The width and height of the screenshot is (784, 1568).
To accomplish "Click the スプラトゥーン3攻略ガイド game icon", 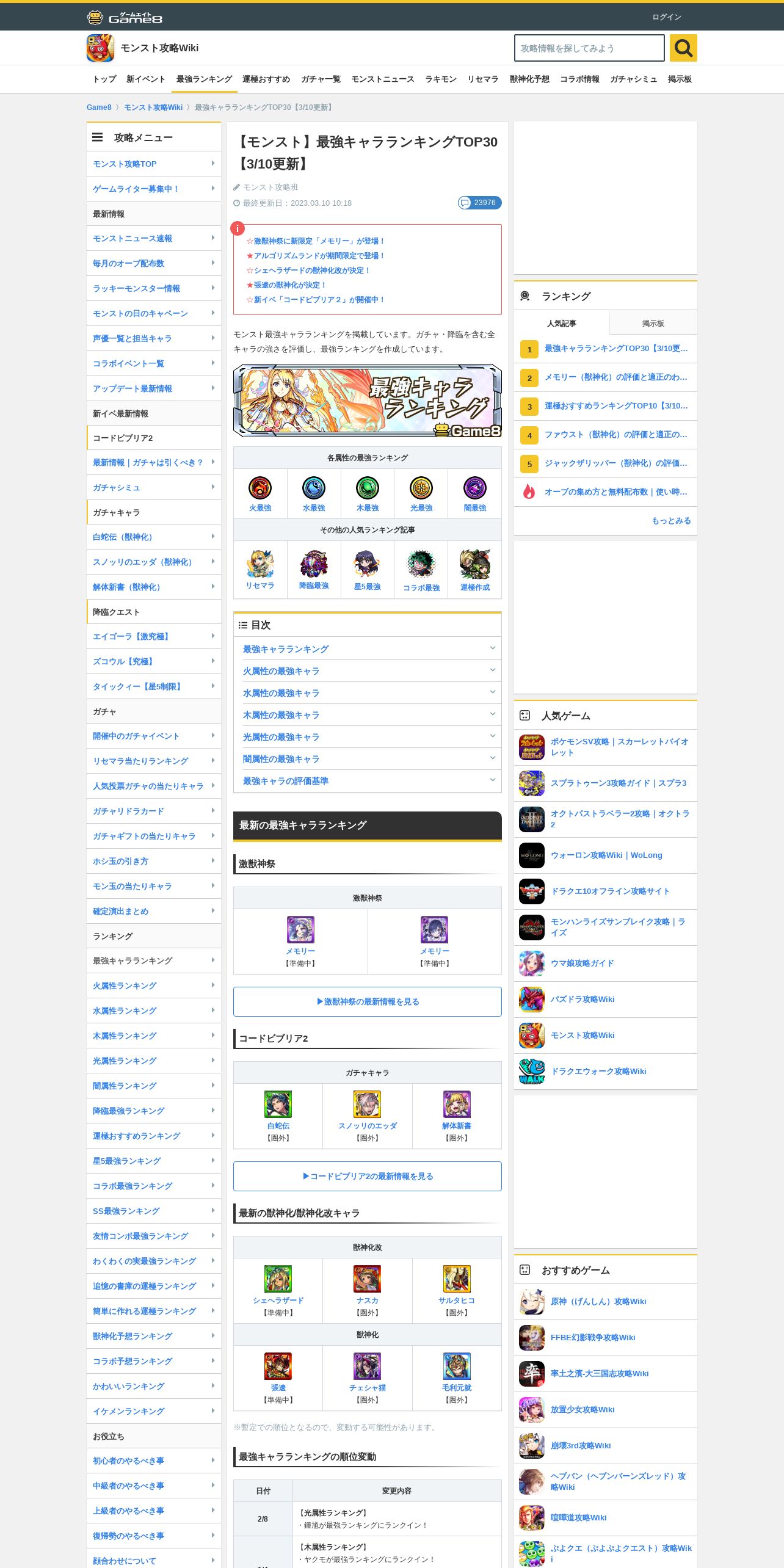I will click(532, 783).
